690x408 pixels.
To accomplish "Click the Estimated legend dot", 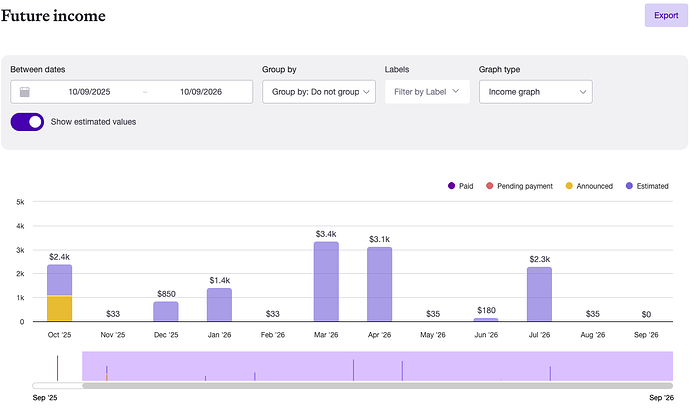I will [x=629, y=186].
